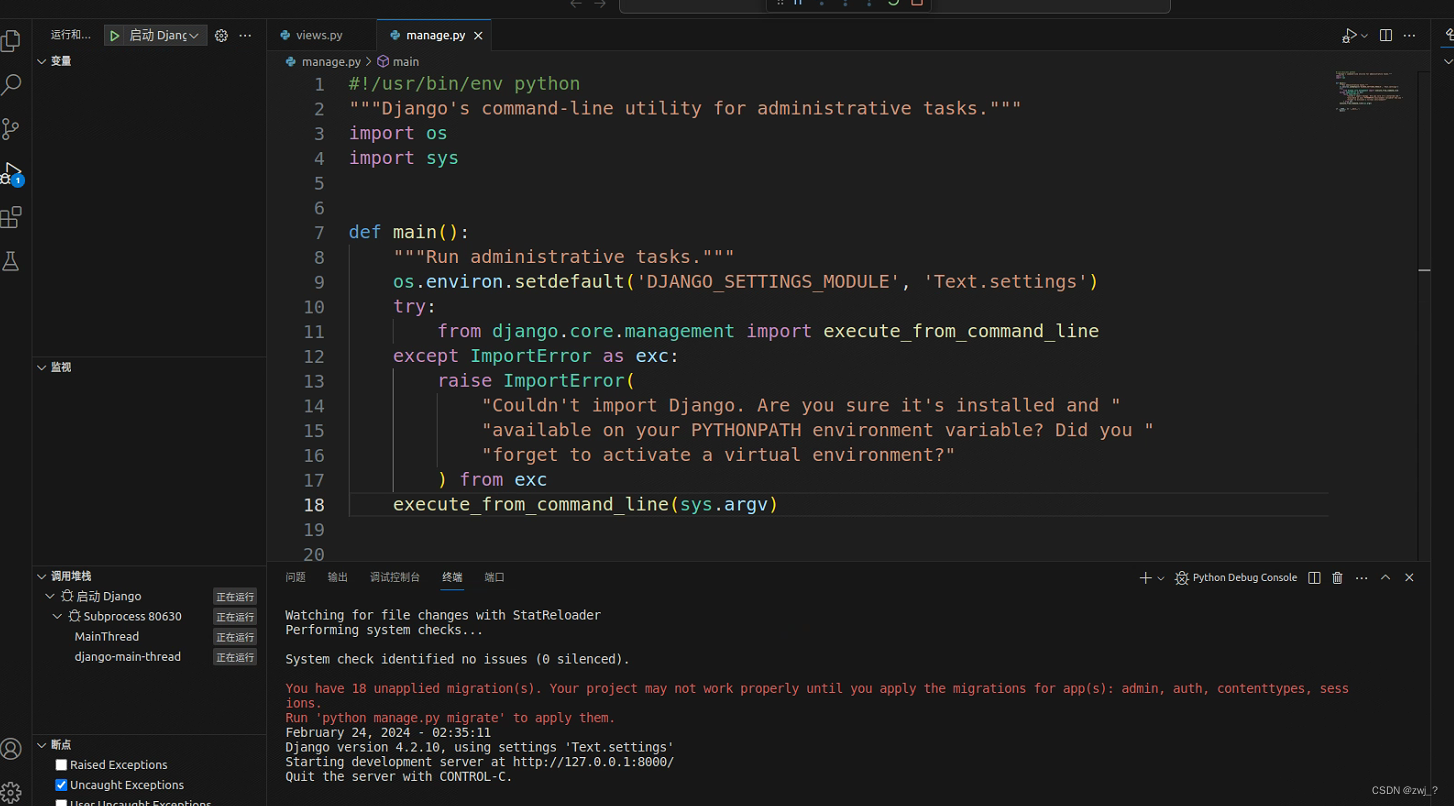Kill terminal with trash icon
The height and width of the screenshot is (806, 1454).
[x=1337, y=578]
